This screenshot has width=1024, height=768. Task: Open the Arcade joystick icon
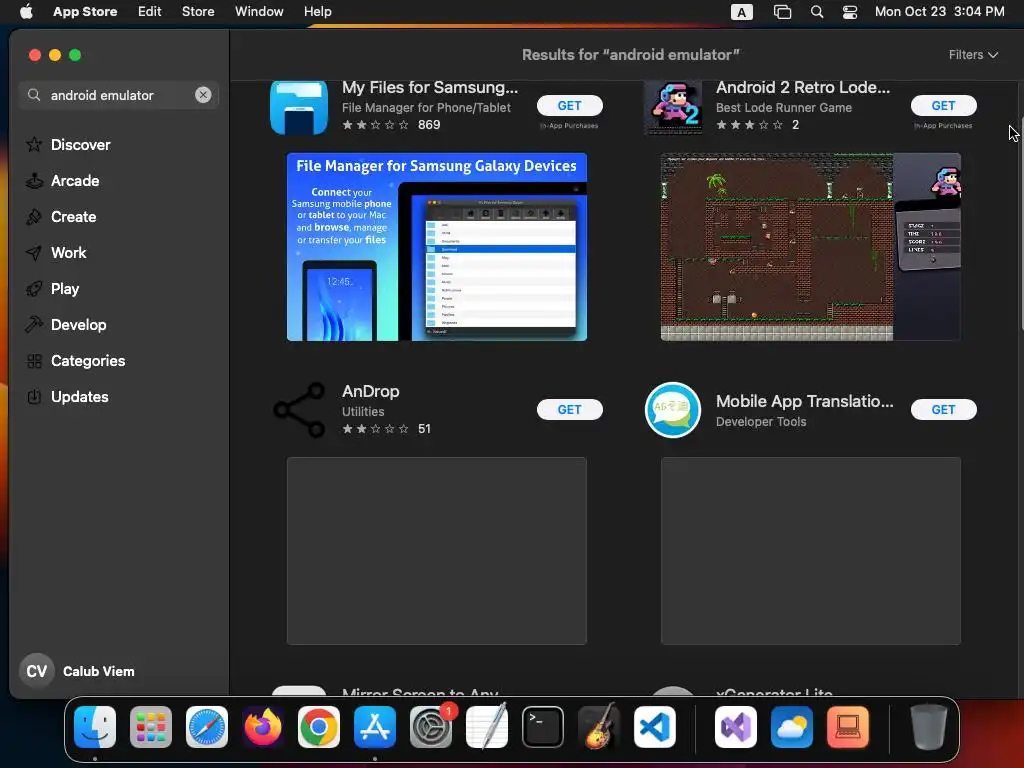coord(34,181)
